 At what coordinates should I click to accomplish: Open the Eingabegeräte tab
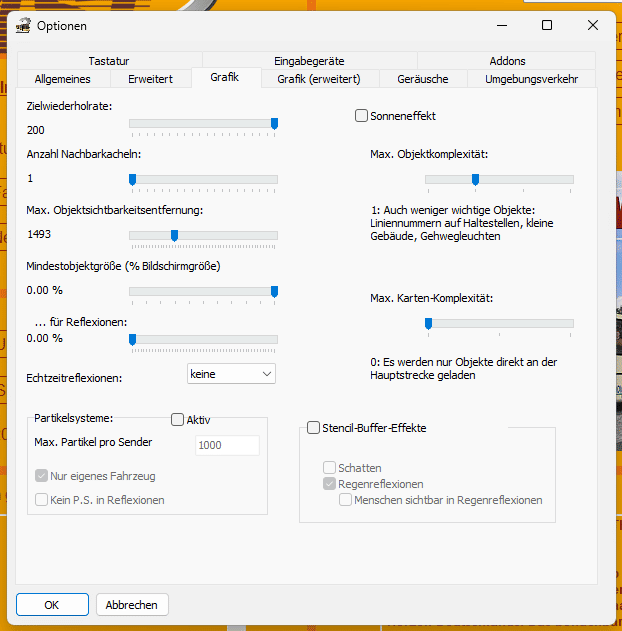pyautogui.click(x=309, y=61)
